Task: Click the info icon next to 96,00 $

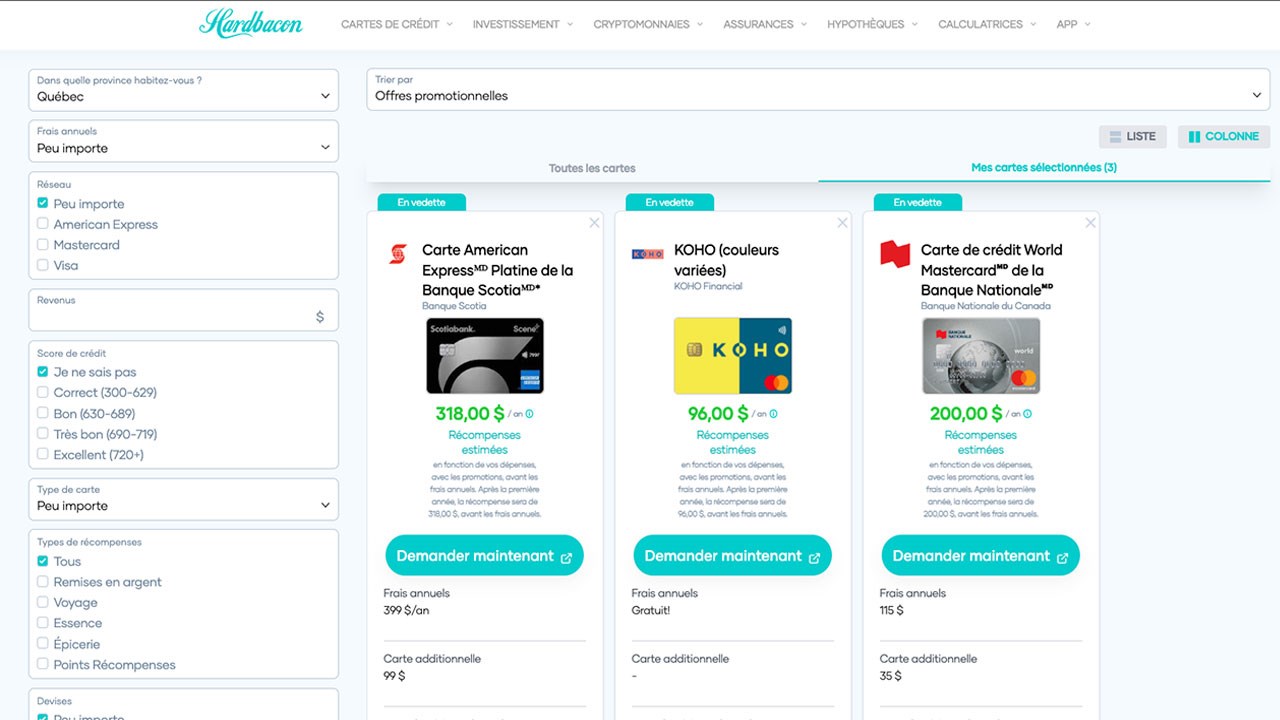Action: click(x=773, y=414)
